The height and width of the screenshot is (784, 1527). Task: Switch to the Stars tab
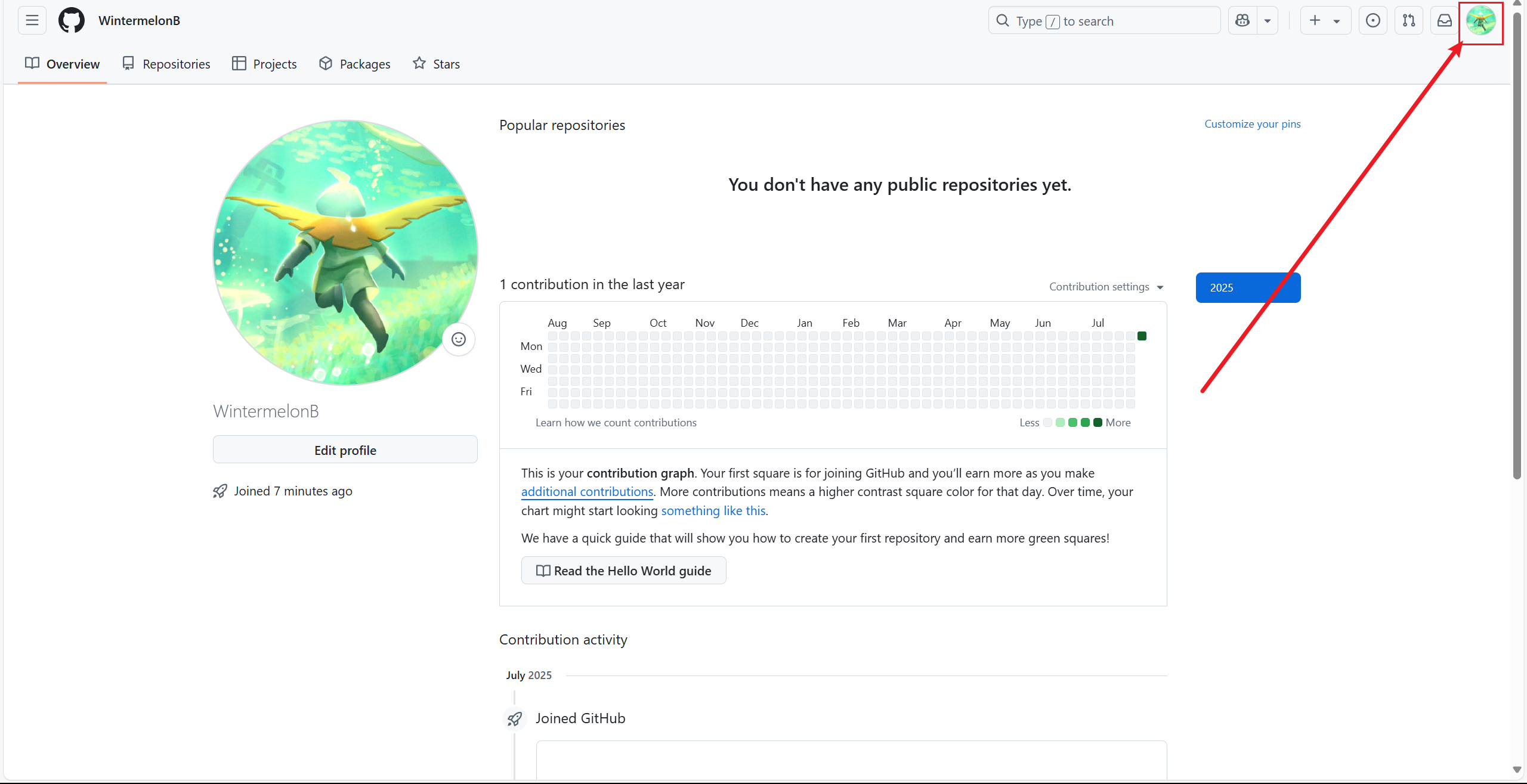[x=436, y=64]
